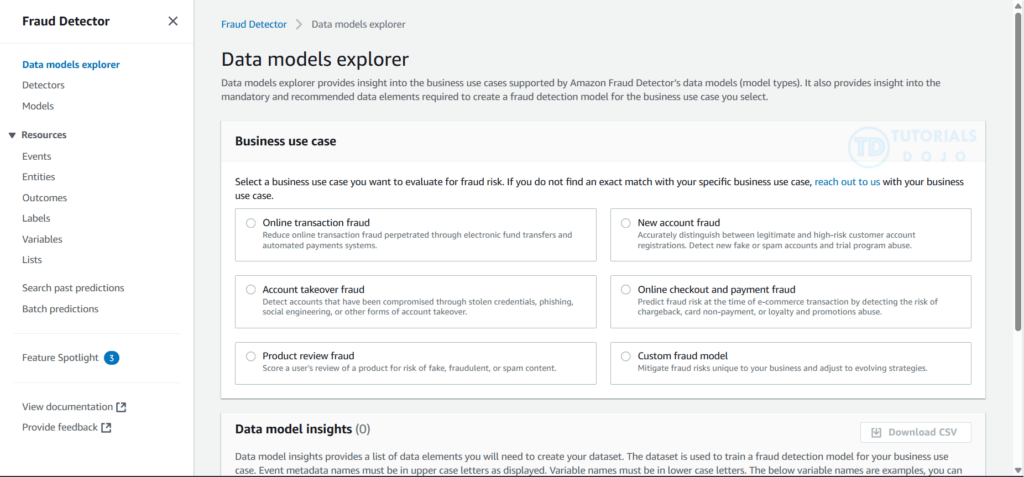The image size is (1024, 477).
Task: Select the Product review fraud radio button
Action: (x=250, y=356)
